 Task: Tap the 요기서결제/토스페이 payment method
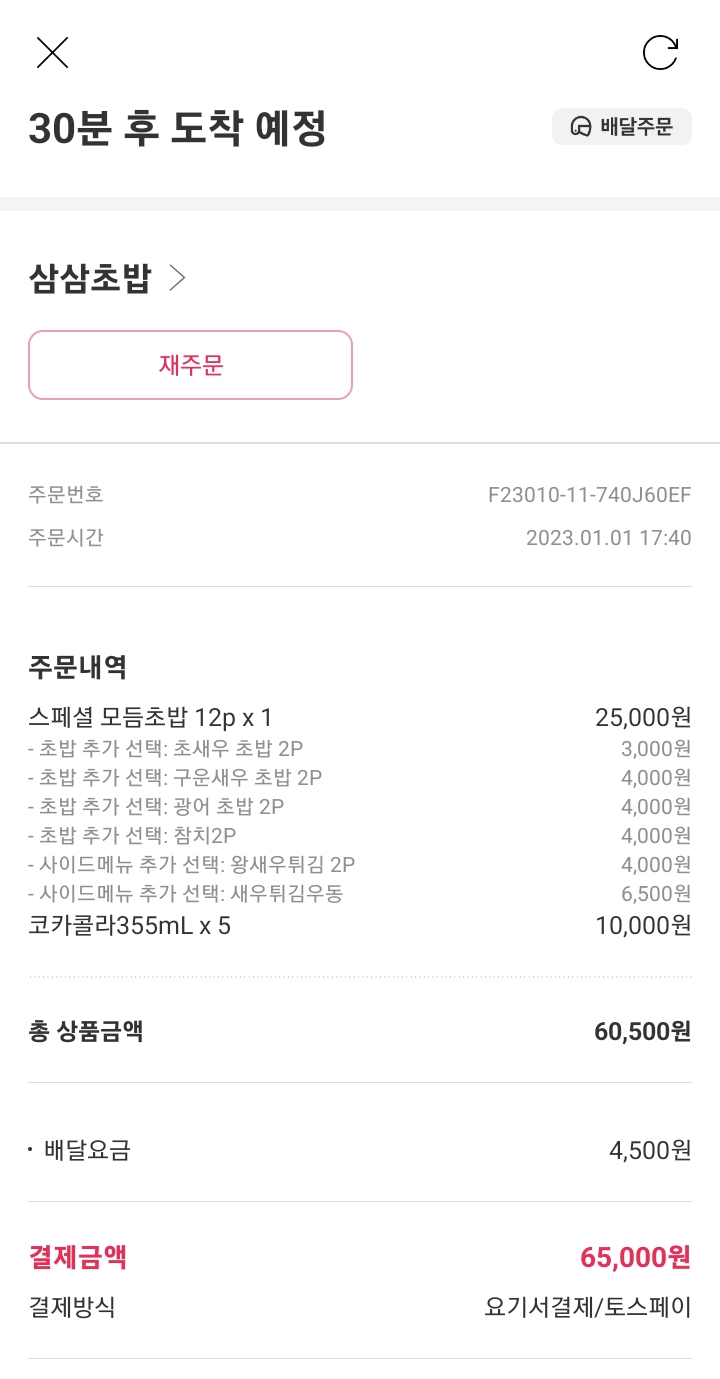click(587, 1307)
